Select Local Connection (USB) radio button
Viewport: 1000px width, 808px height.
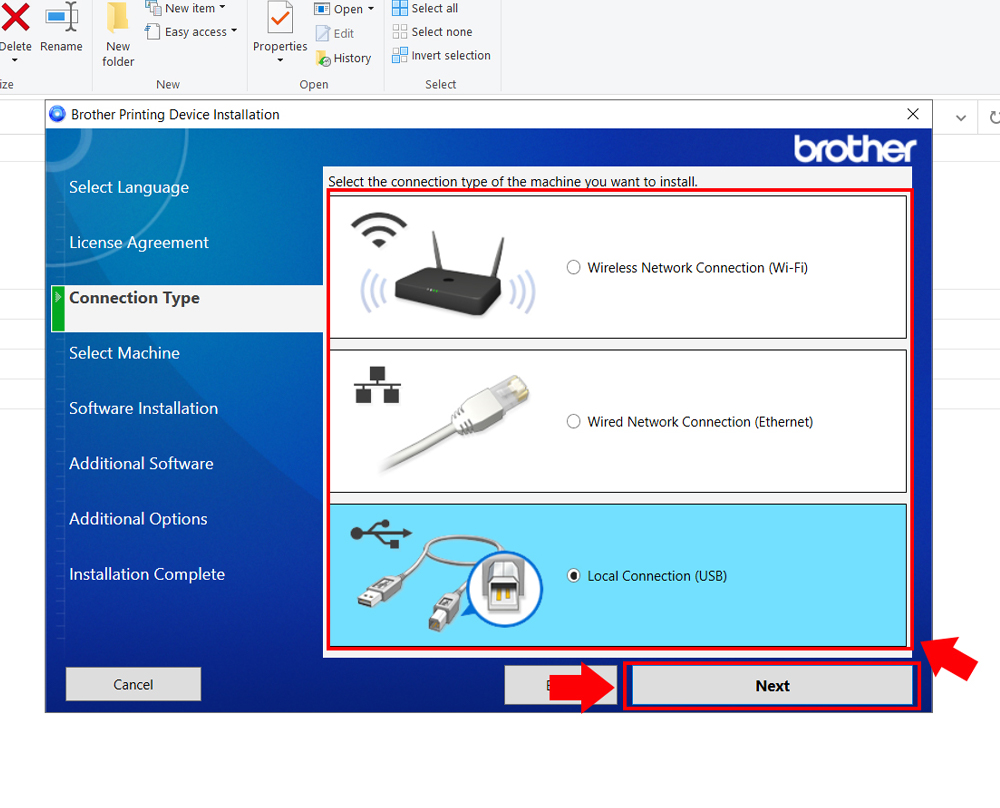573,576
